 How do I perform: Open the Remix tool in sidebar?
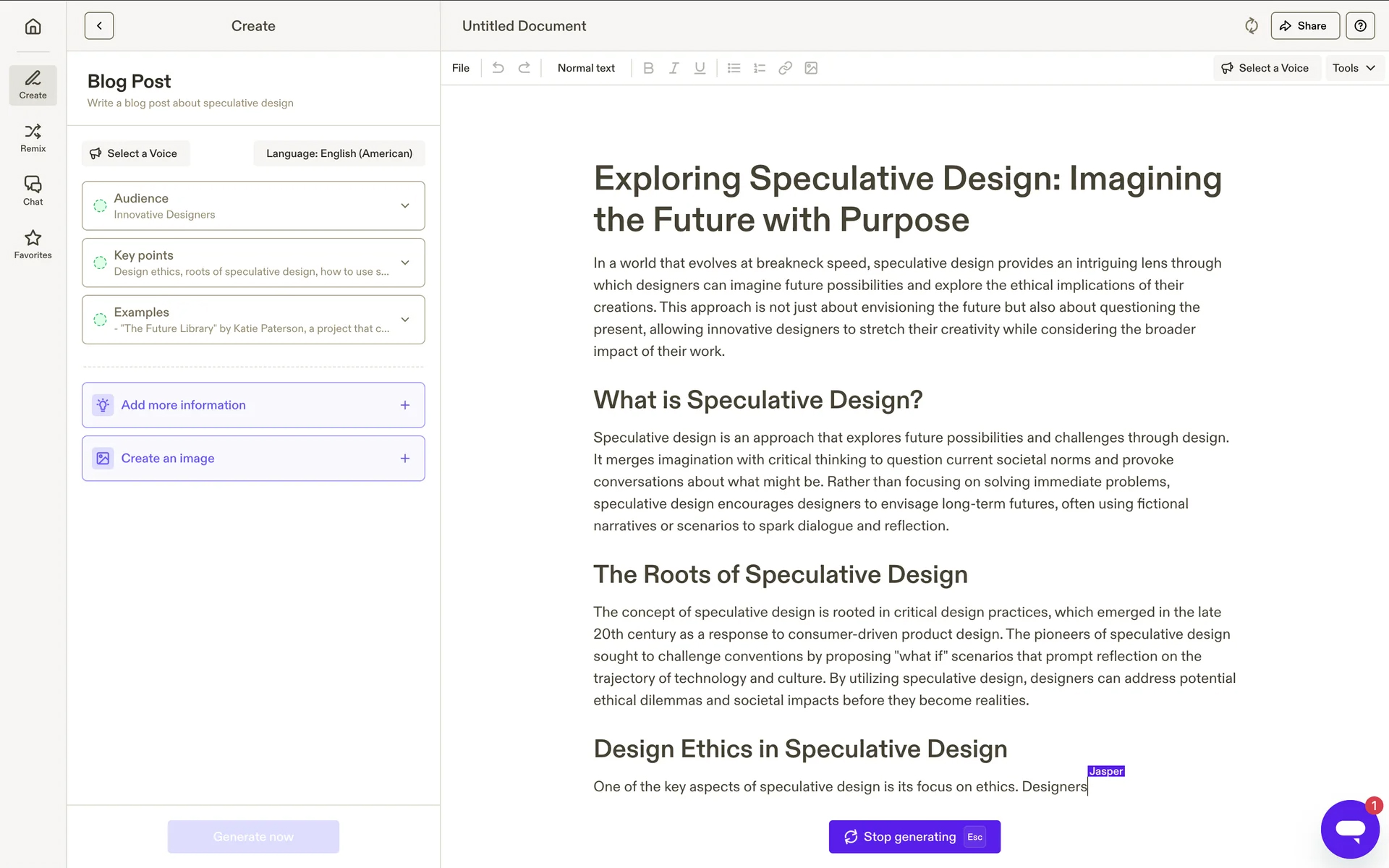tap(33, 137)
